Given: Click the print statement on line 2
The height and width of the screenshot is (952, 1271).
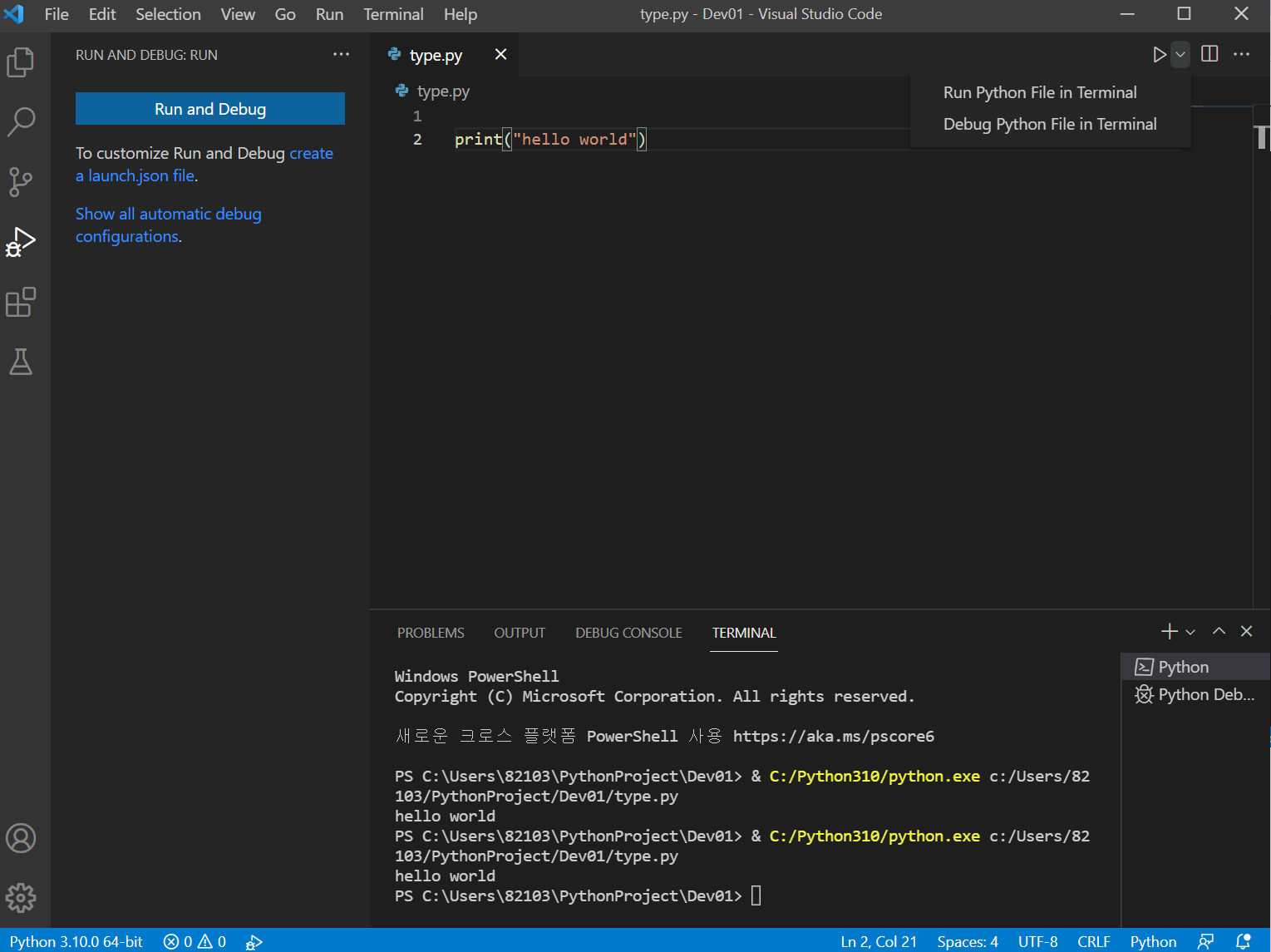Looking at the screenshot, I should 550,139.
